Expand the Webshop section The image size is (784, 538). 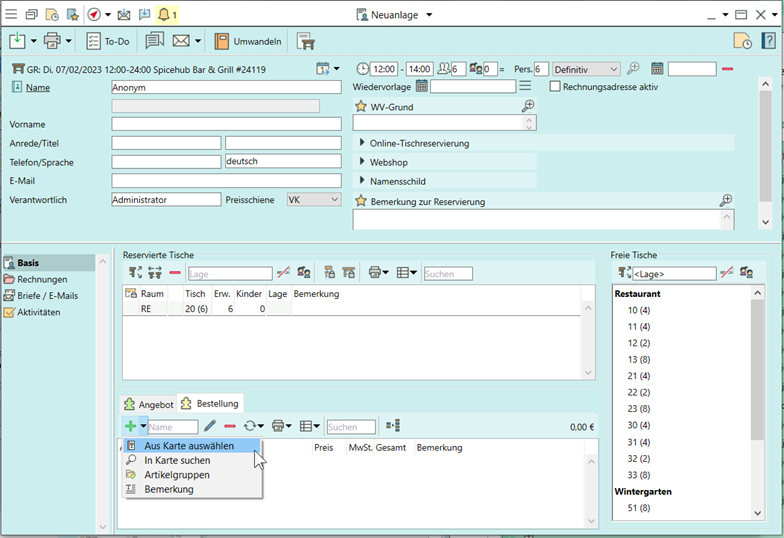362,161
